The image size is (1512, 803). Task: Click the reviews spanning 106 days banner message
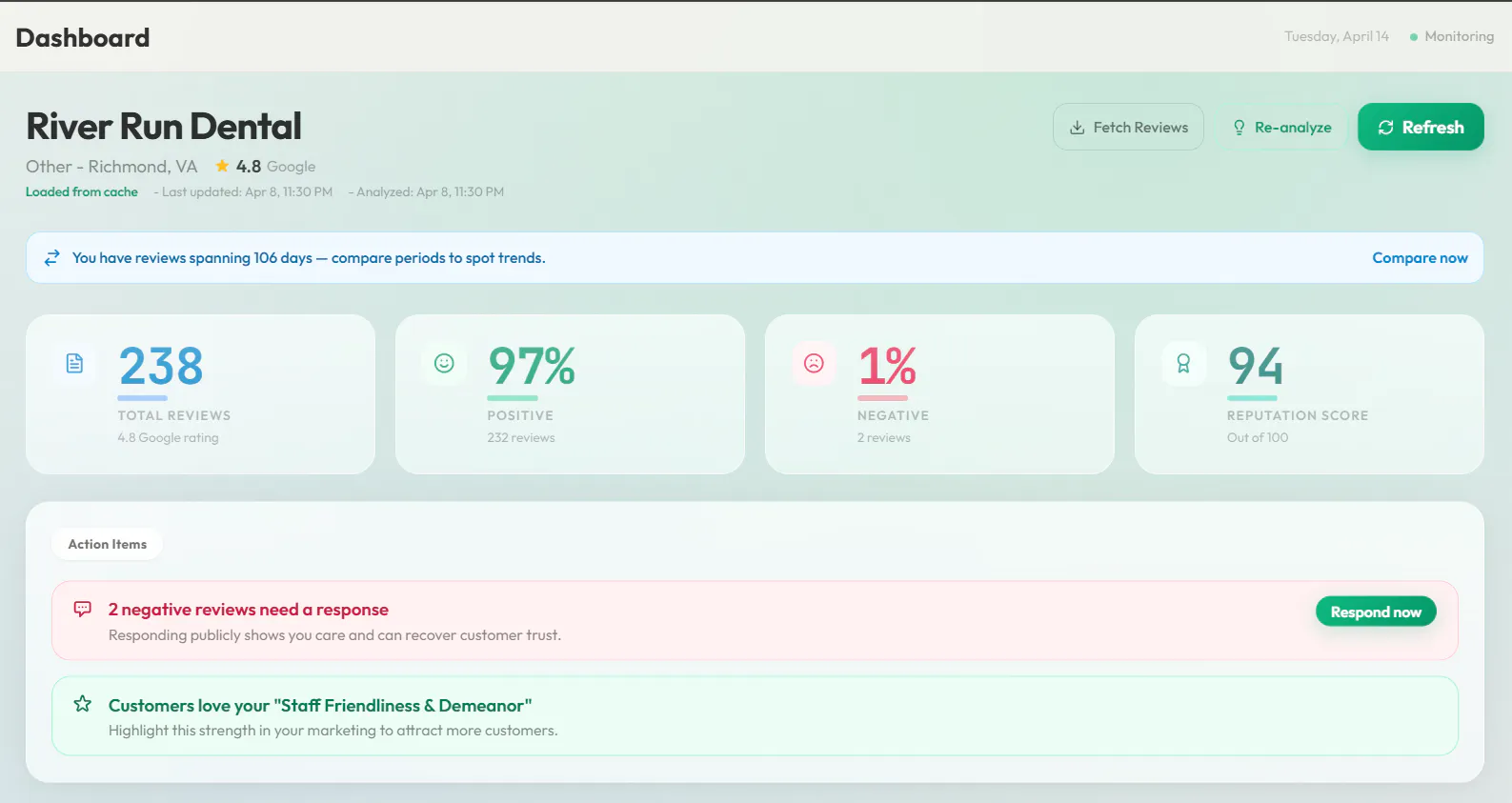tap(309, 258)
